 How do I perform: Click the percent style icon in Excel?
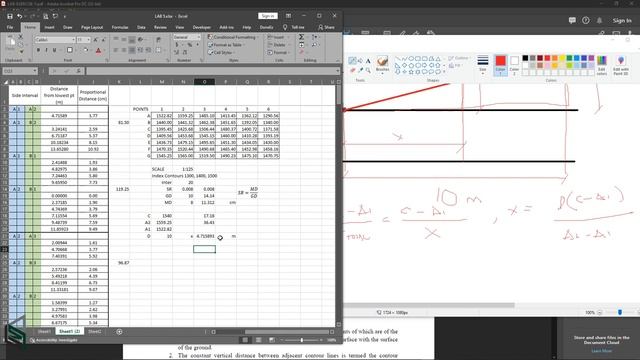[189, 45]
